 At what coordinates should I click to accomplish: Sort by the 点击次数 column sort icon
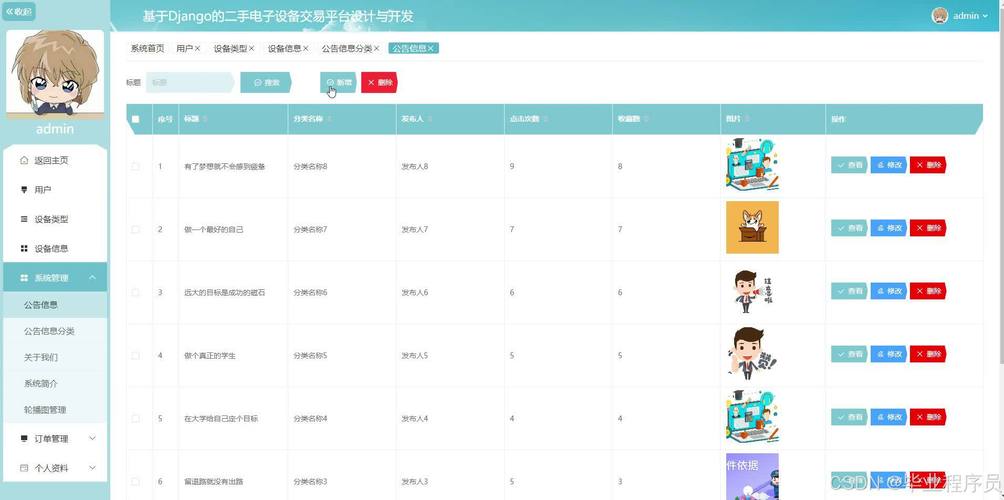point(546,119)
